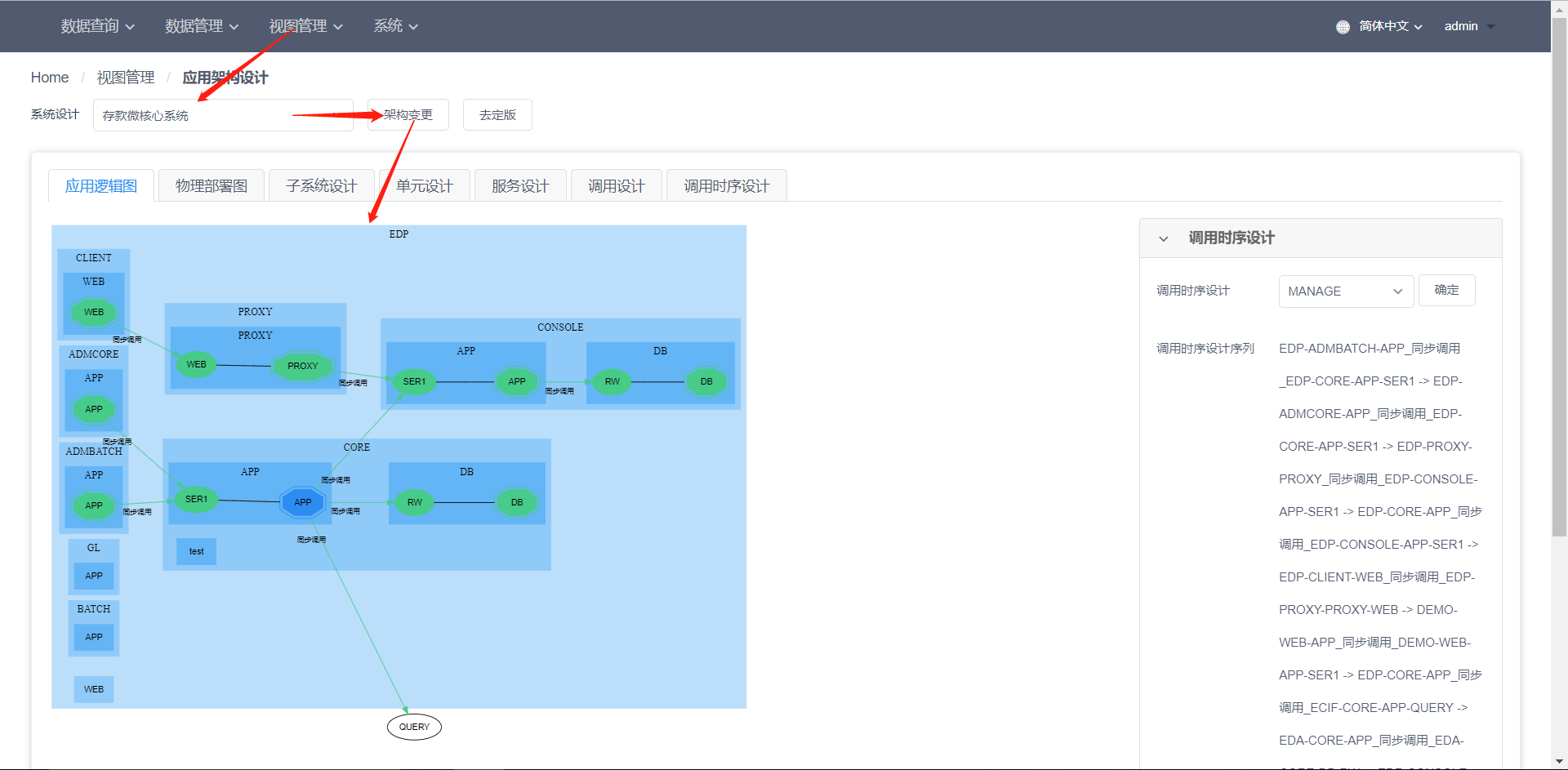1568x770 pixels.
Task: Switch to the 服务设计 tab
Action: [x=520, y=186]
